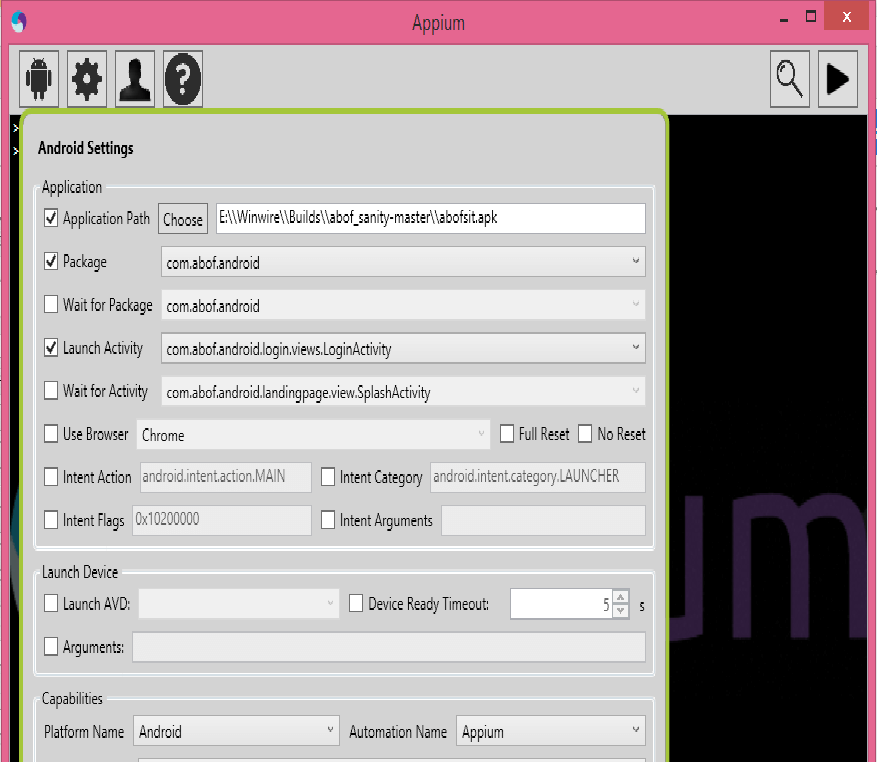This screenshot has width=877, height=762.
Task: Click the Appium logo in title bar
Action: [x=18, y=22]
